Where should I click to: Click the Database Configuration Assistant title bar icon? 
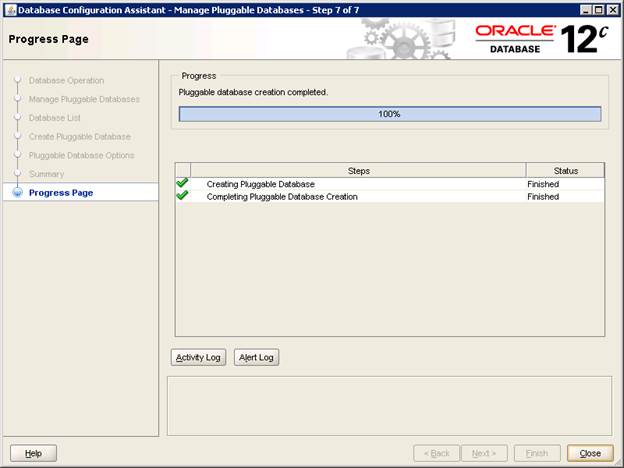[x=10, y=9]
